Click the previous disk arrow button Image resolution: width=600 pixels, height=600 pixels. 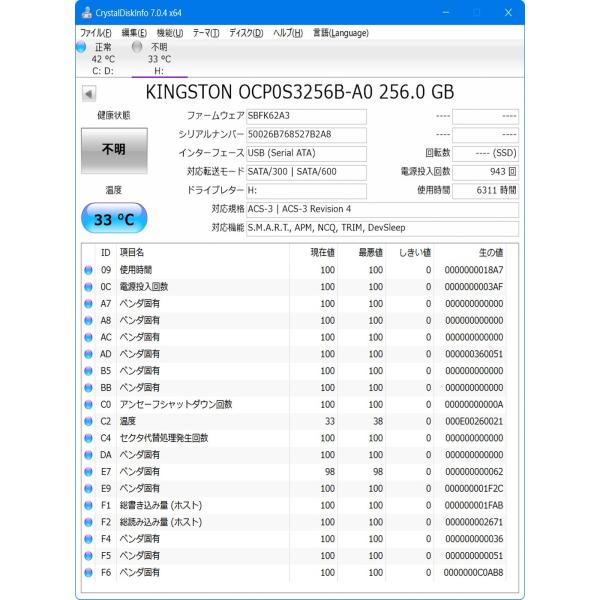point(89,94)
